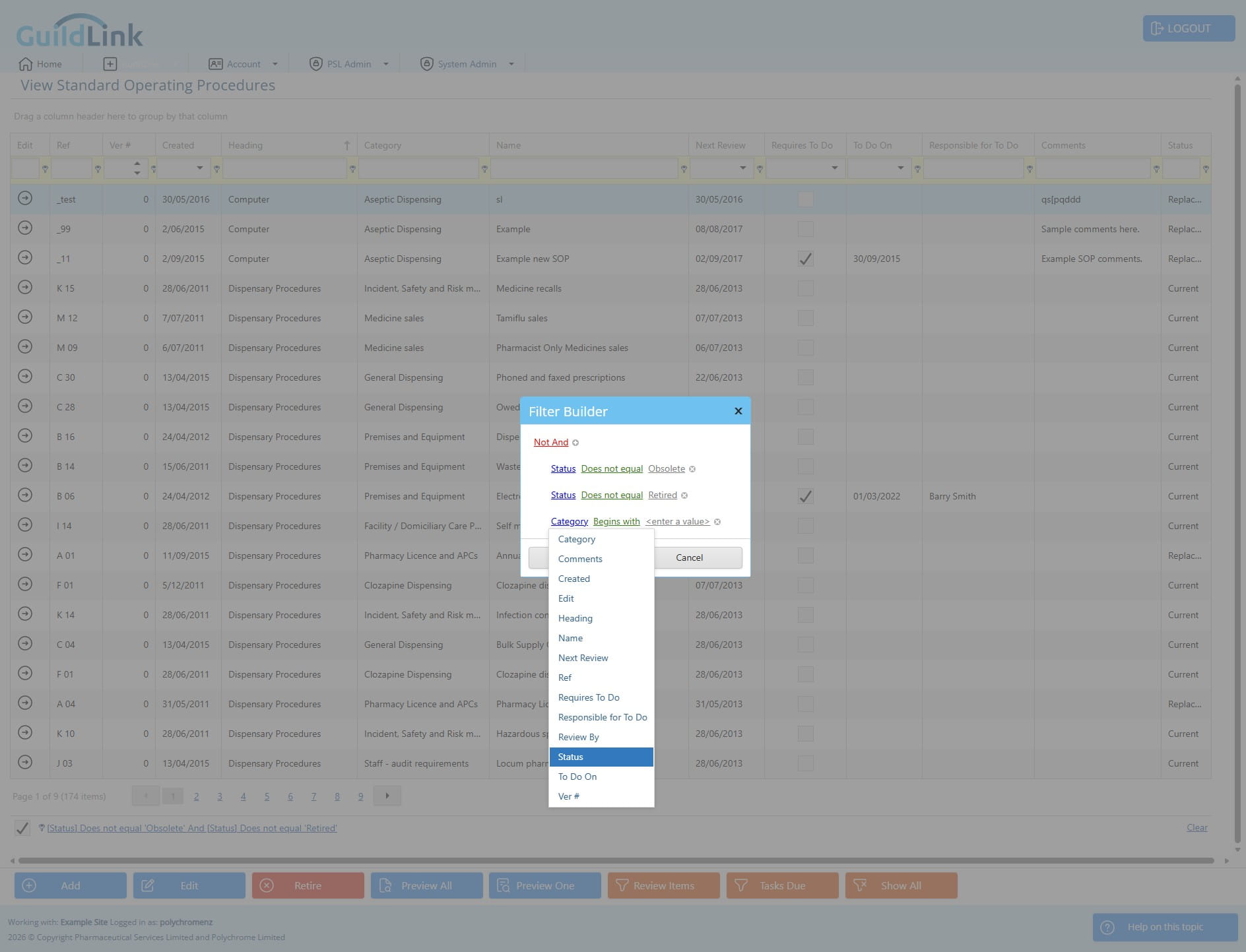Open edit arrow for the B 06 row

coord(25,495)
